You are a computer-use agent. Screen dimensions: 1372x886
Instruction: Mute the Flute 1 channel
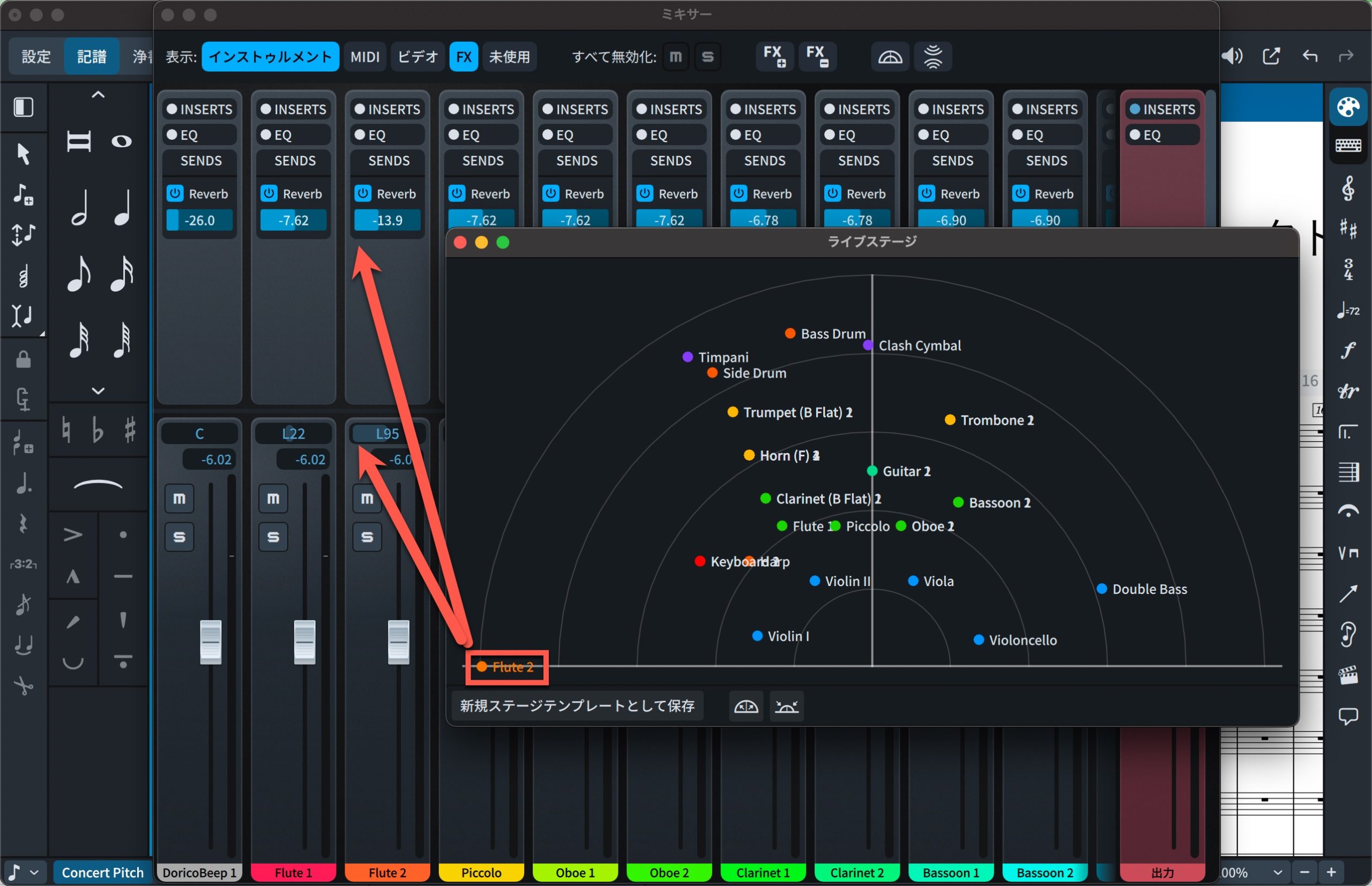[x=273, y=498]
